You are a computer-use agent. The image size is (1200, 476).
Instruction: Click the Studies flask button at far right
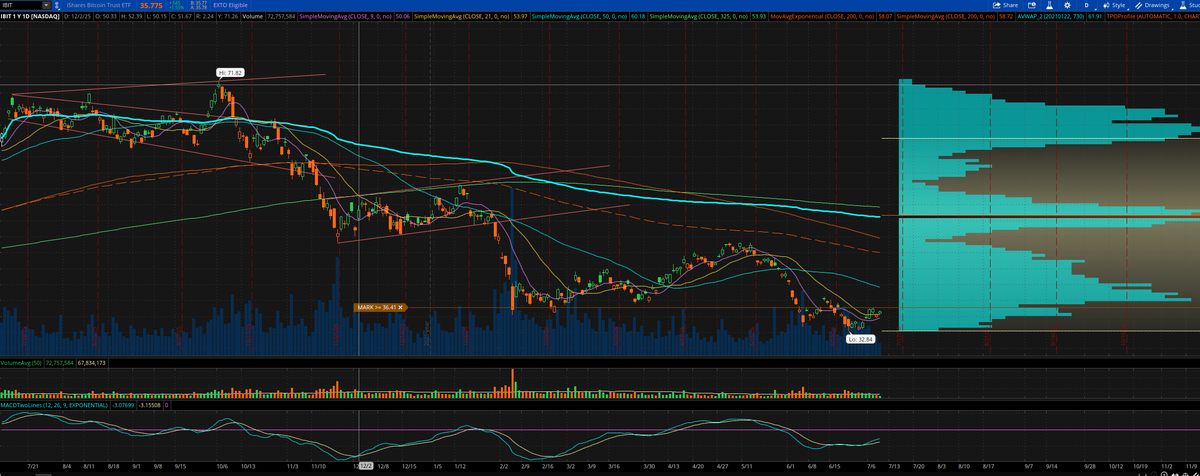[1188, 5]
